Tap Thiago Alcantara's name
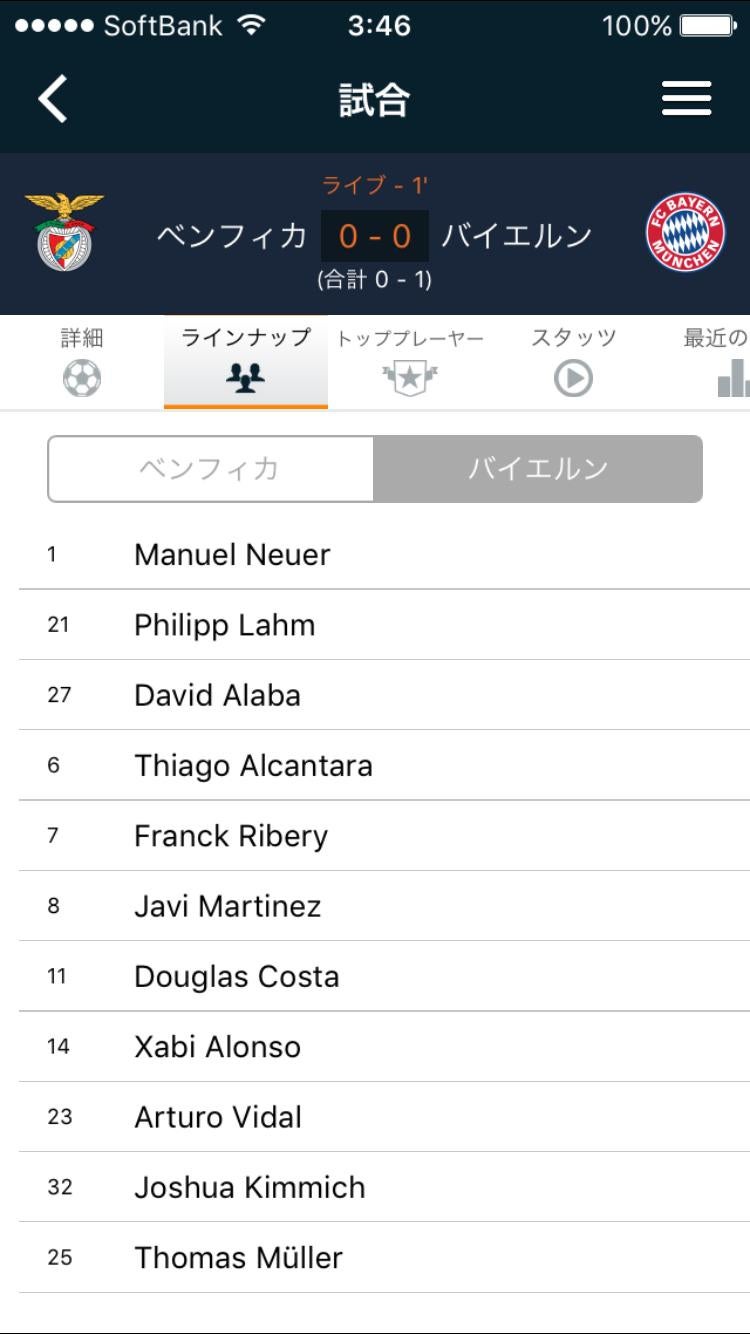The image size is (750, 1334). point(253,766)
